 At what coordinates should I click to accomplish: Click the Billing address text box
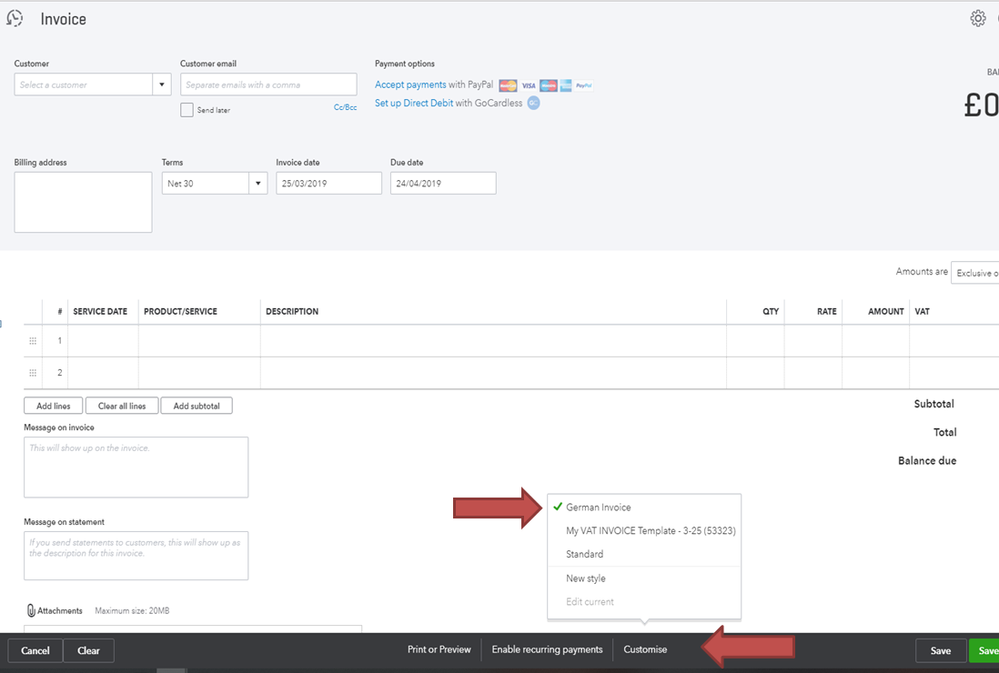tap(83, 202)
